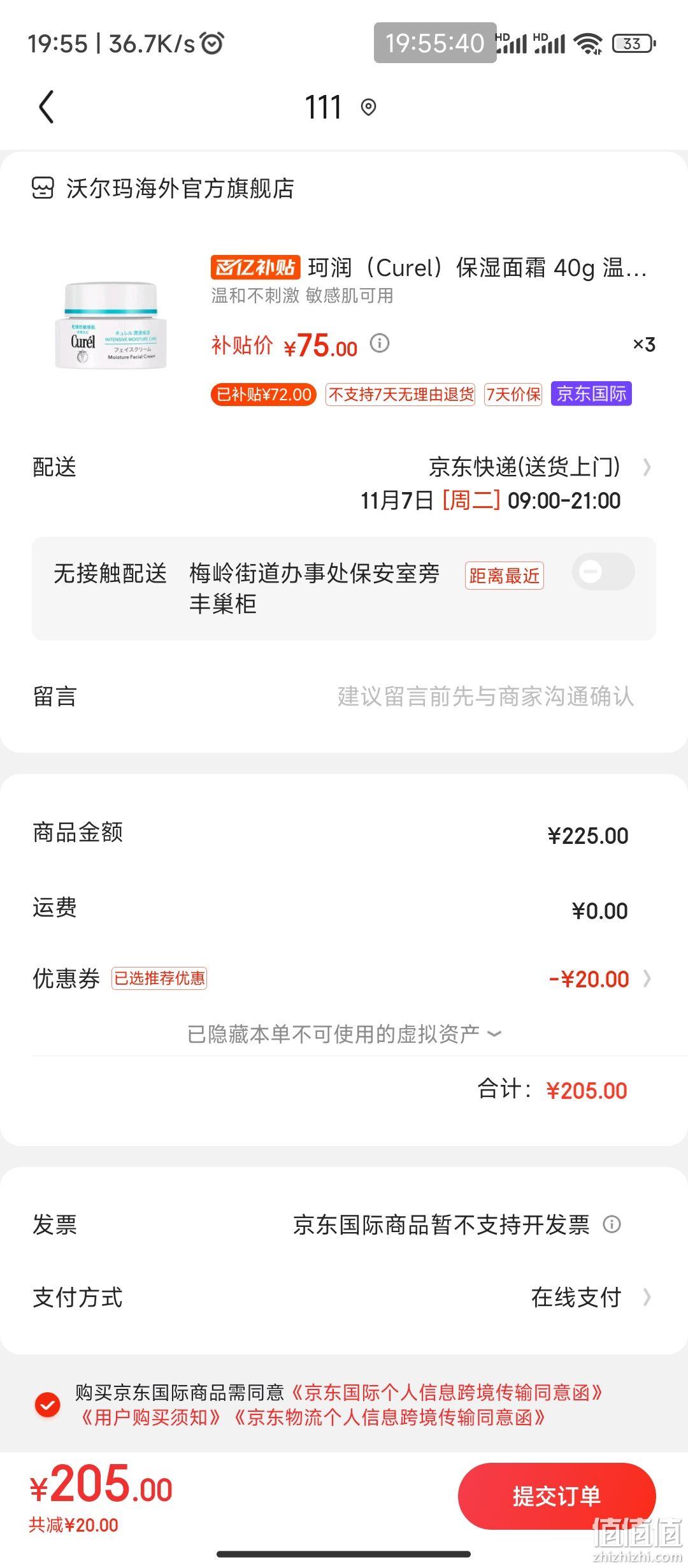
Task: Open 用户购买须知 link
Action: [151, 1418]
